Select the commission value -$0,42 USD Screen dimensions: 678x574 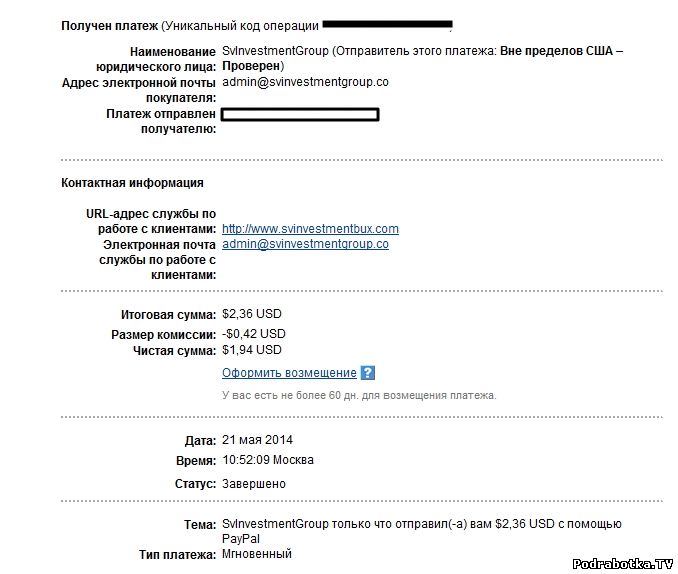[253, 334]
